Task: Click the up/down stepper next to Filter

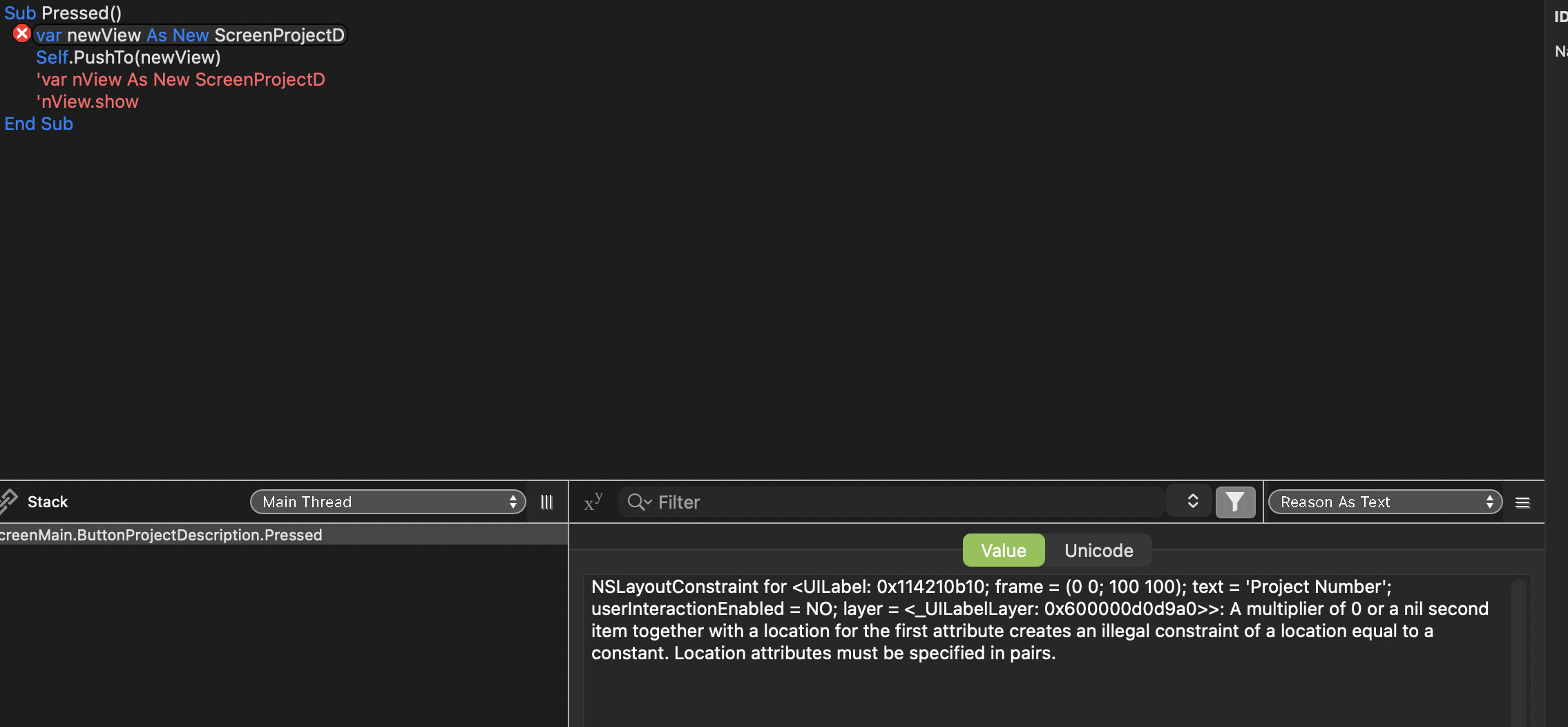Action: click(1192, 501)
